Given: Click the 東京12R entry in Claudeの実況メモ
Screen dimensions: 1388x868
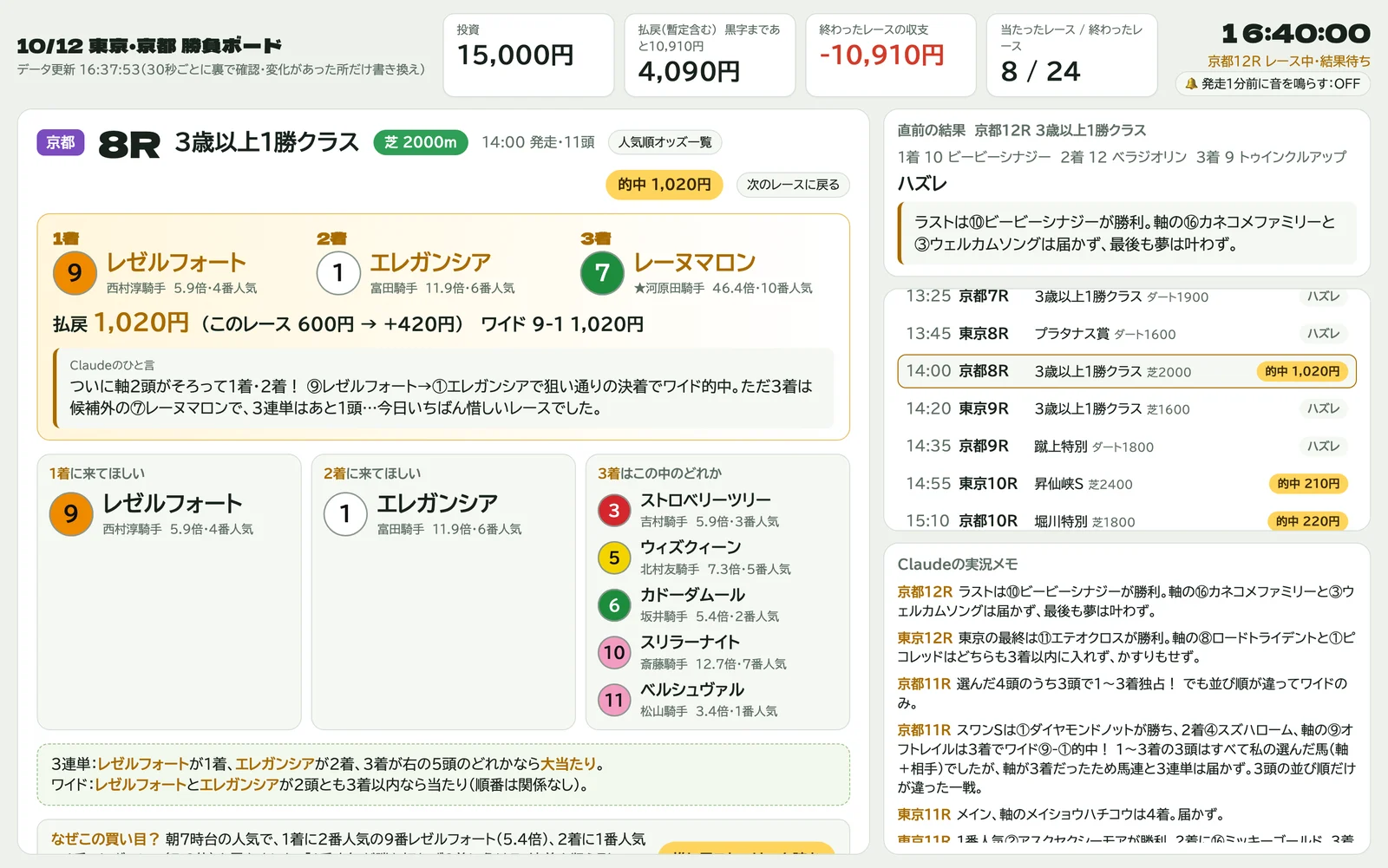Looking at the screenshot, I should [x=1126, y=647].
